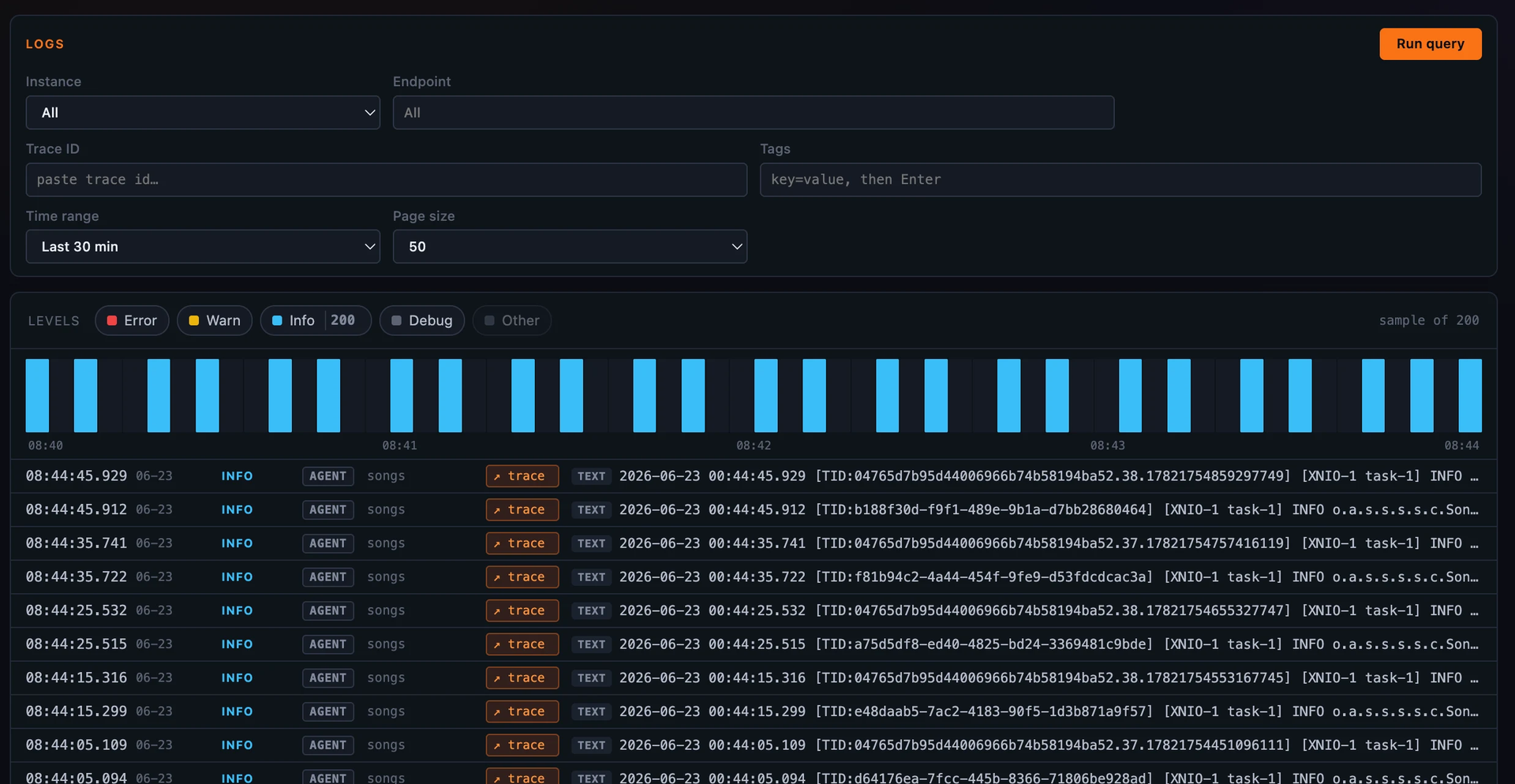The image size is (1515, 784).
Task: Open trace for 08:44:45.929 log row
Action: 522,476
